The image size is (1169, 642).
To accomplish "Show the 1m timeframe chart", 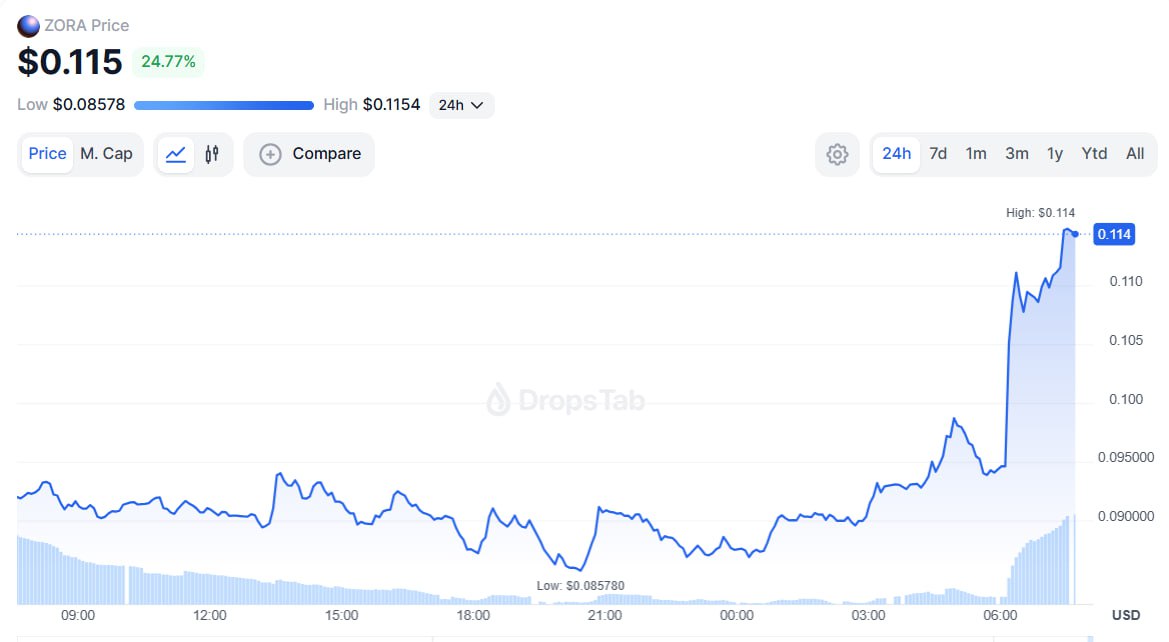I will (976, 154).
